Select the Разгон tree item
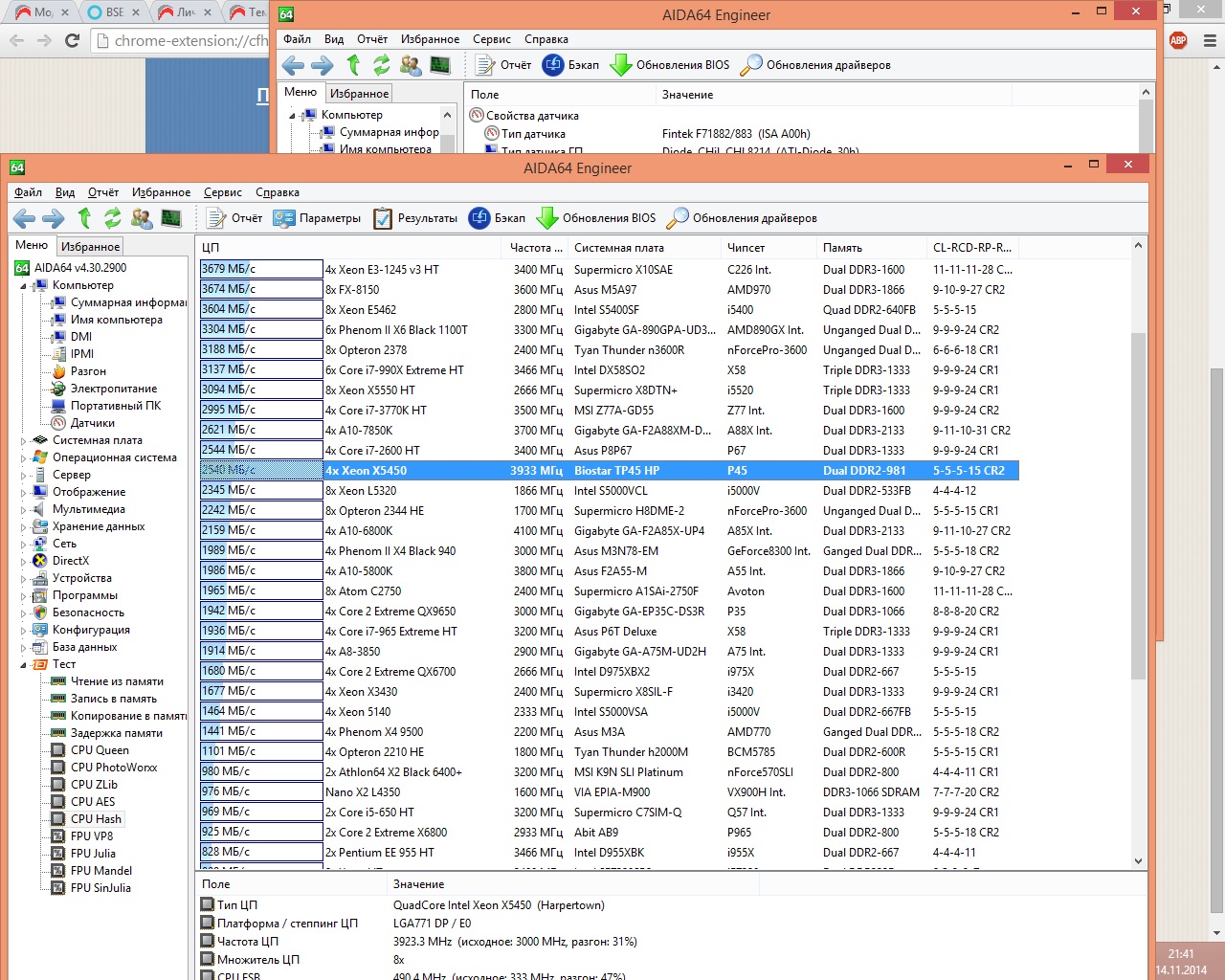Viewport: 1225px width, 980px height. coord(88,371)
